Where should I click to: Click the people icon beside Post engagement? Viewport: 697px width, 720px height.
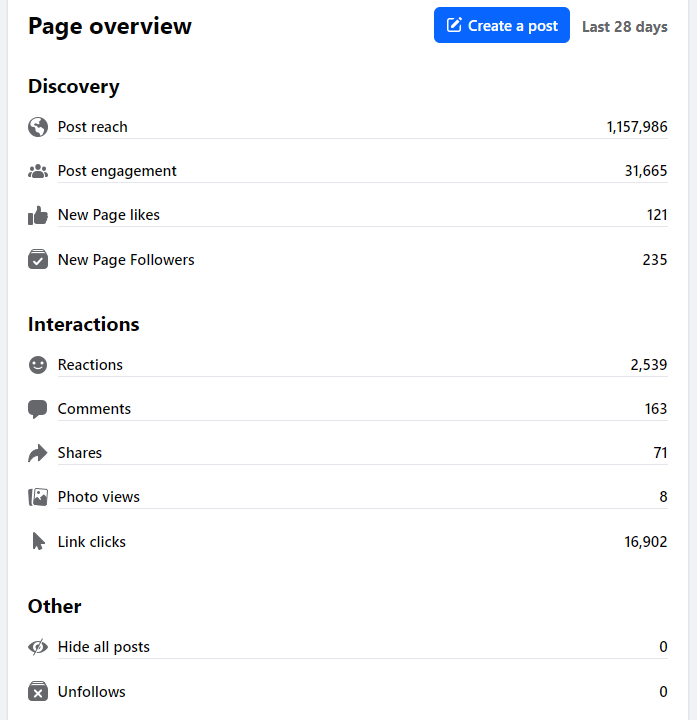[x=38, y=171]
